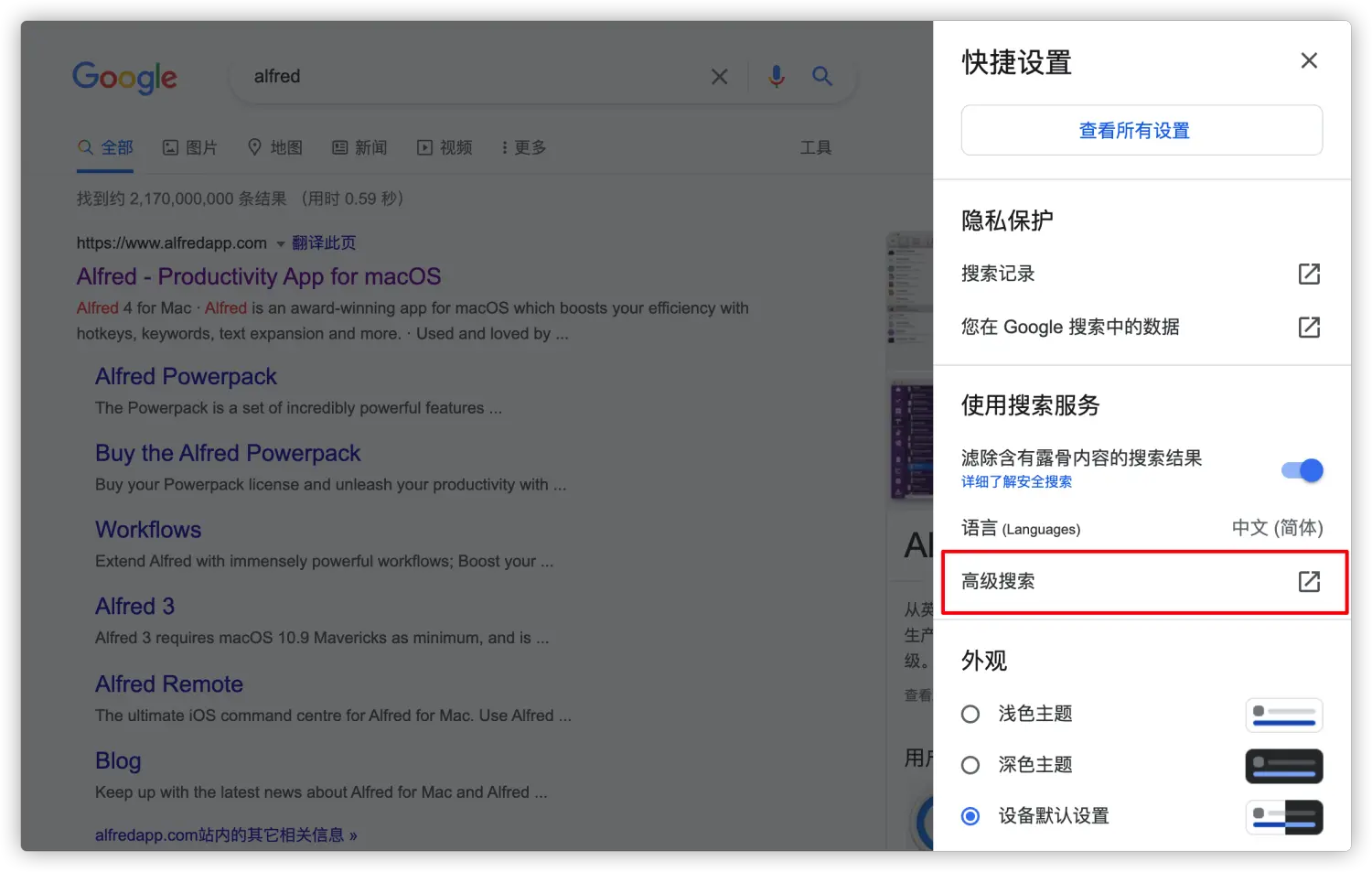Image resolution: width=1372 pixels, height=872 pixels.
Task: Click the Google logo
Action: pyautogui.click(x=124, y=78)
